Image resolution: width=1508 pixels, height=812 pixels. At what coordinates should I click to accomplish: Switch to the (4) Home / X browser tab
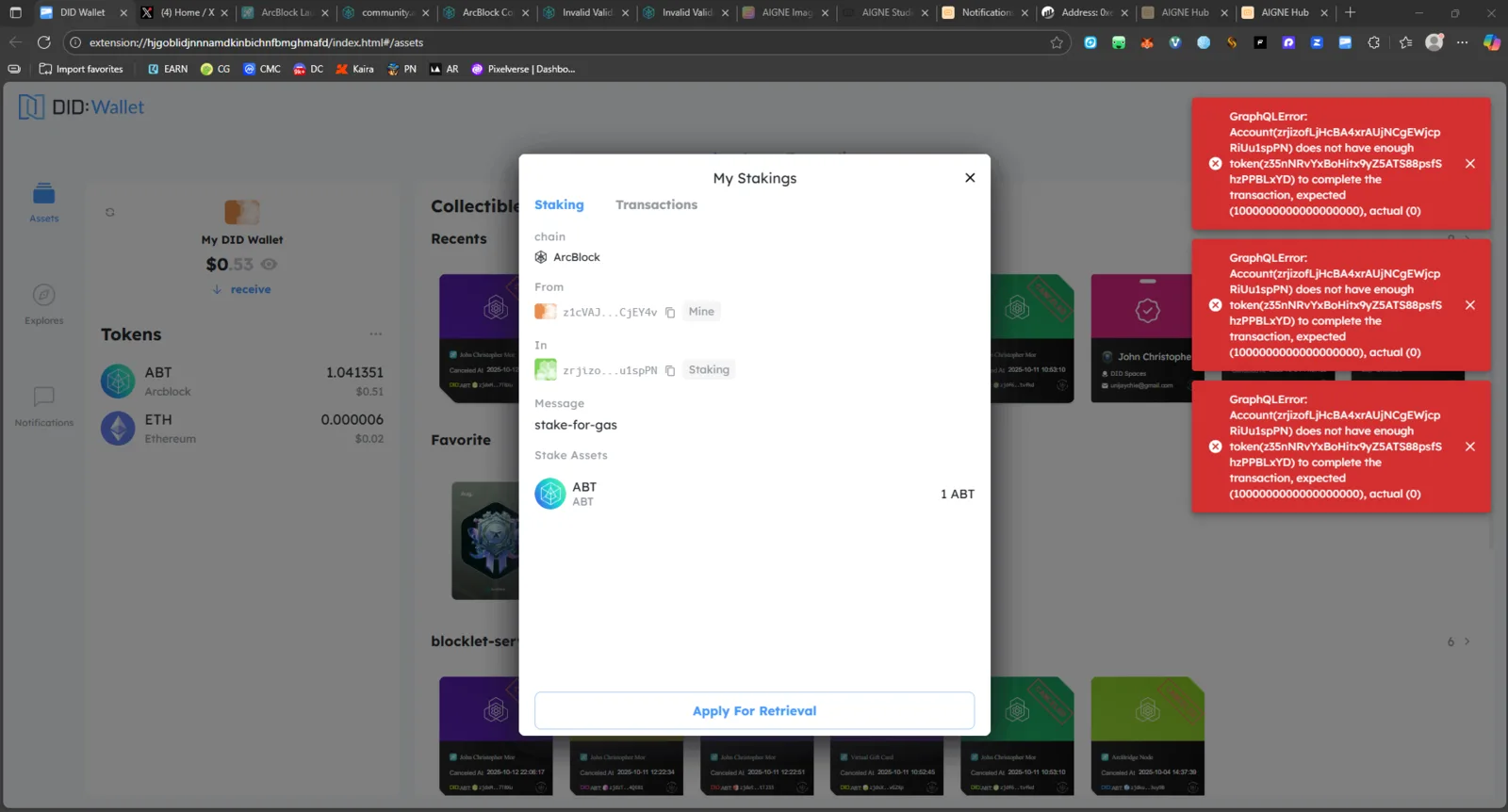click(x=187, y=13)
